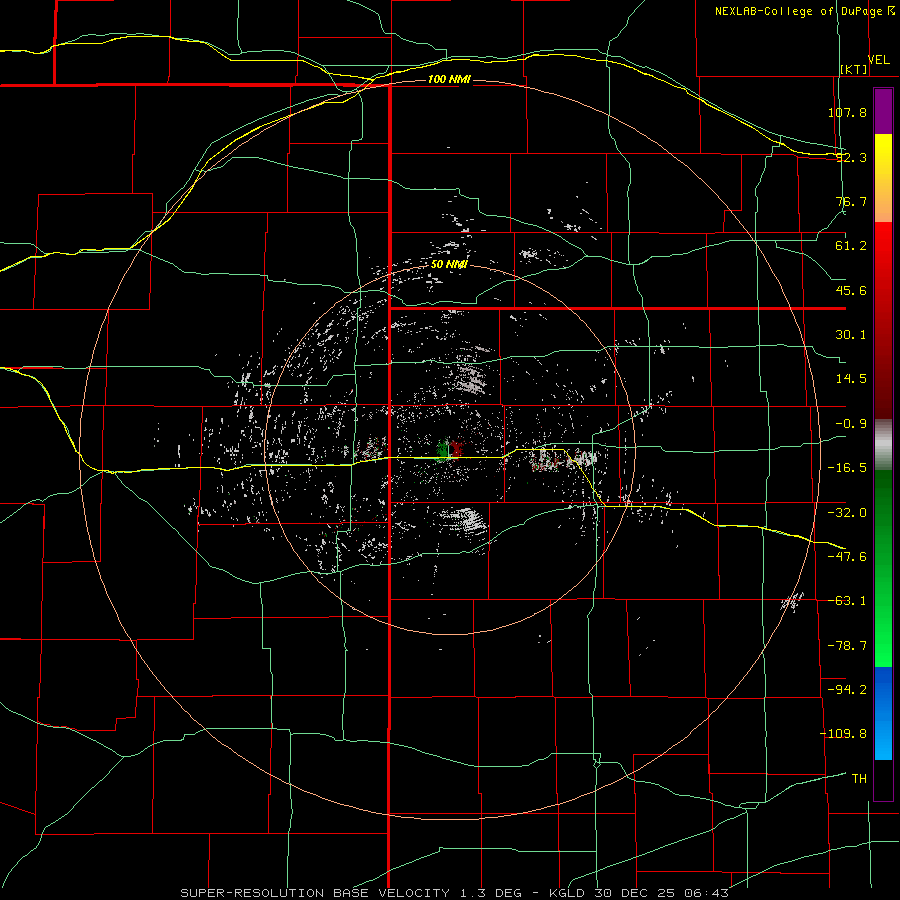900x900 pixels.
Task: Select the -47.6 velocity scale value
Action: 847,557
